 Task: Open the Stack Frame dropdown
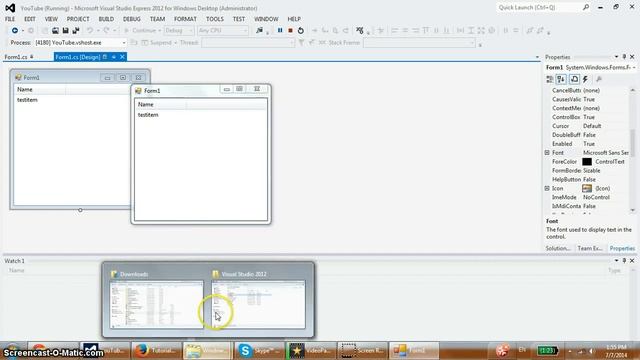[472, 42]
